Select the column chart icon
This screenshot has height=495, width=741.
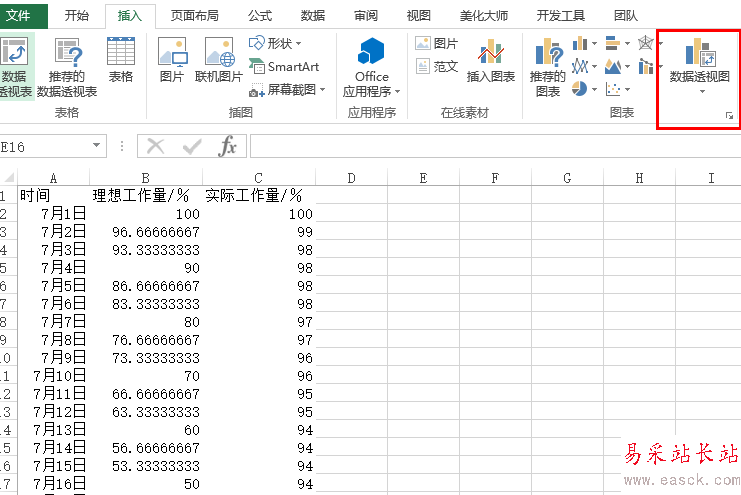point(580,43)
